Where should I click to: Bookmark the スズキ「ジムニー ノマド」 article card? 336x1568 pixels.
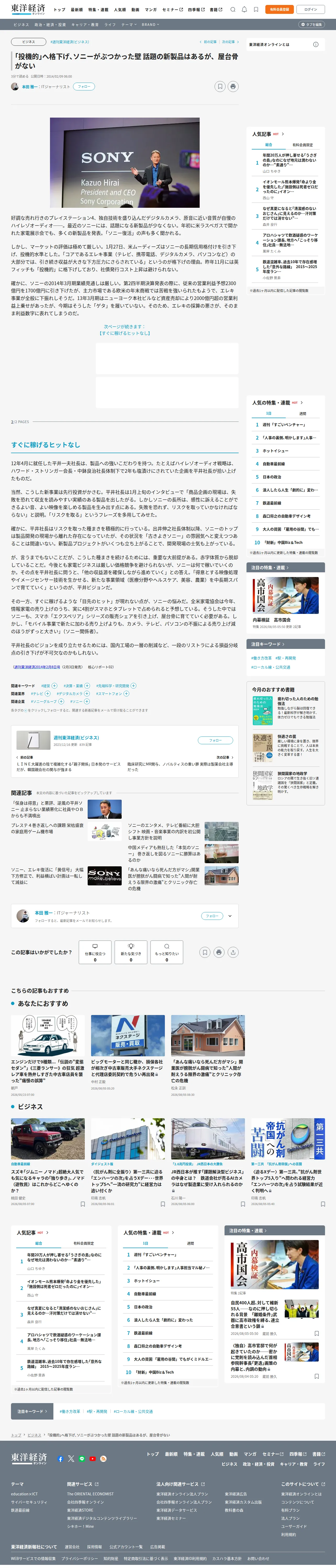click(x=82, y=1203)
